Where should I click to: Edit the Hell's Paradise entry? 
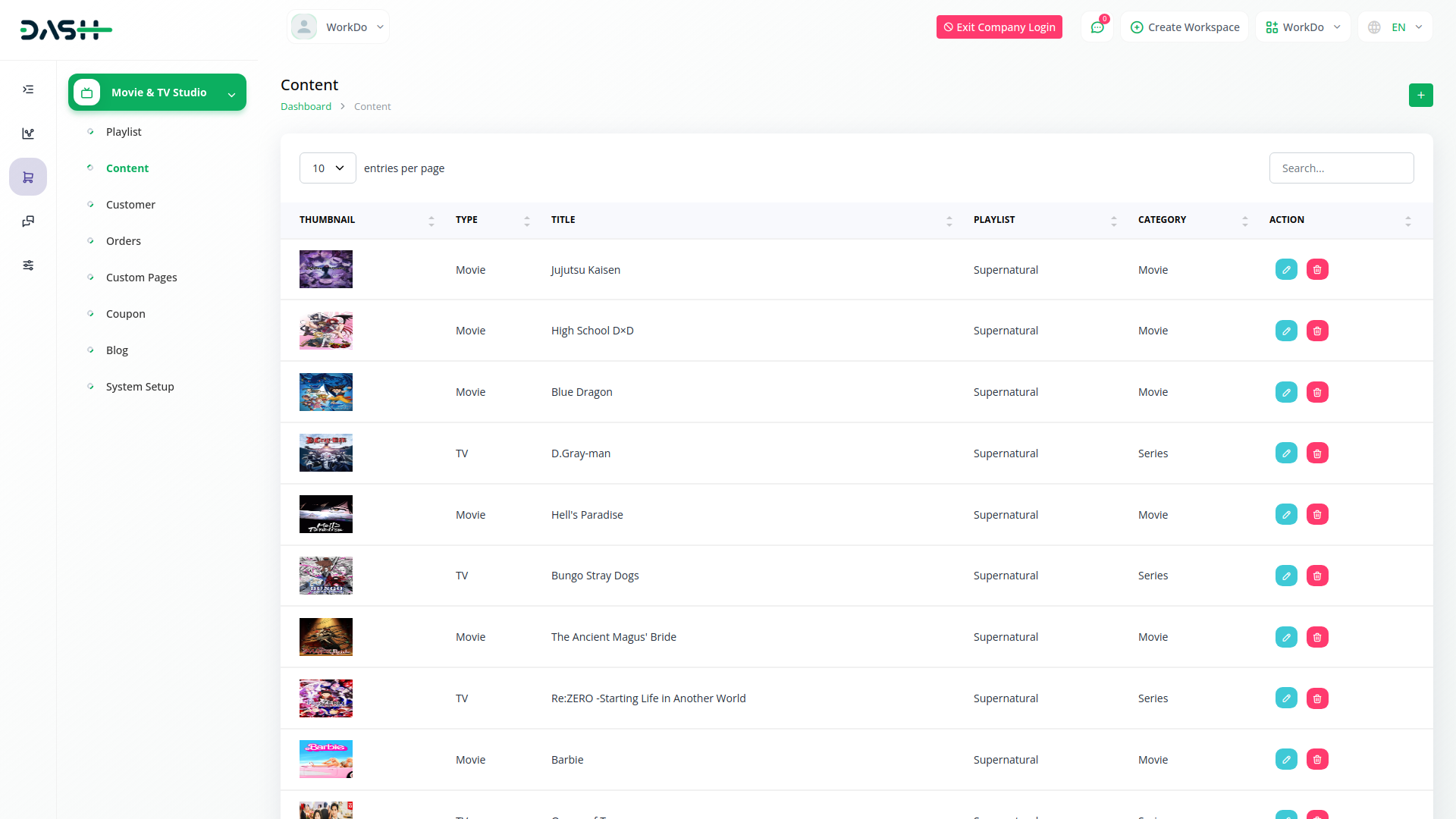pyautogui.click(x=1286, y=514)
